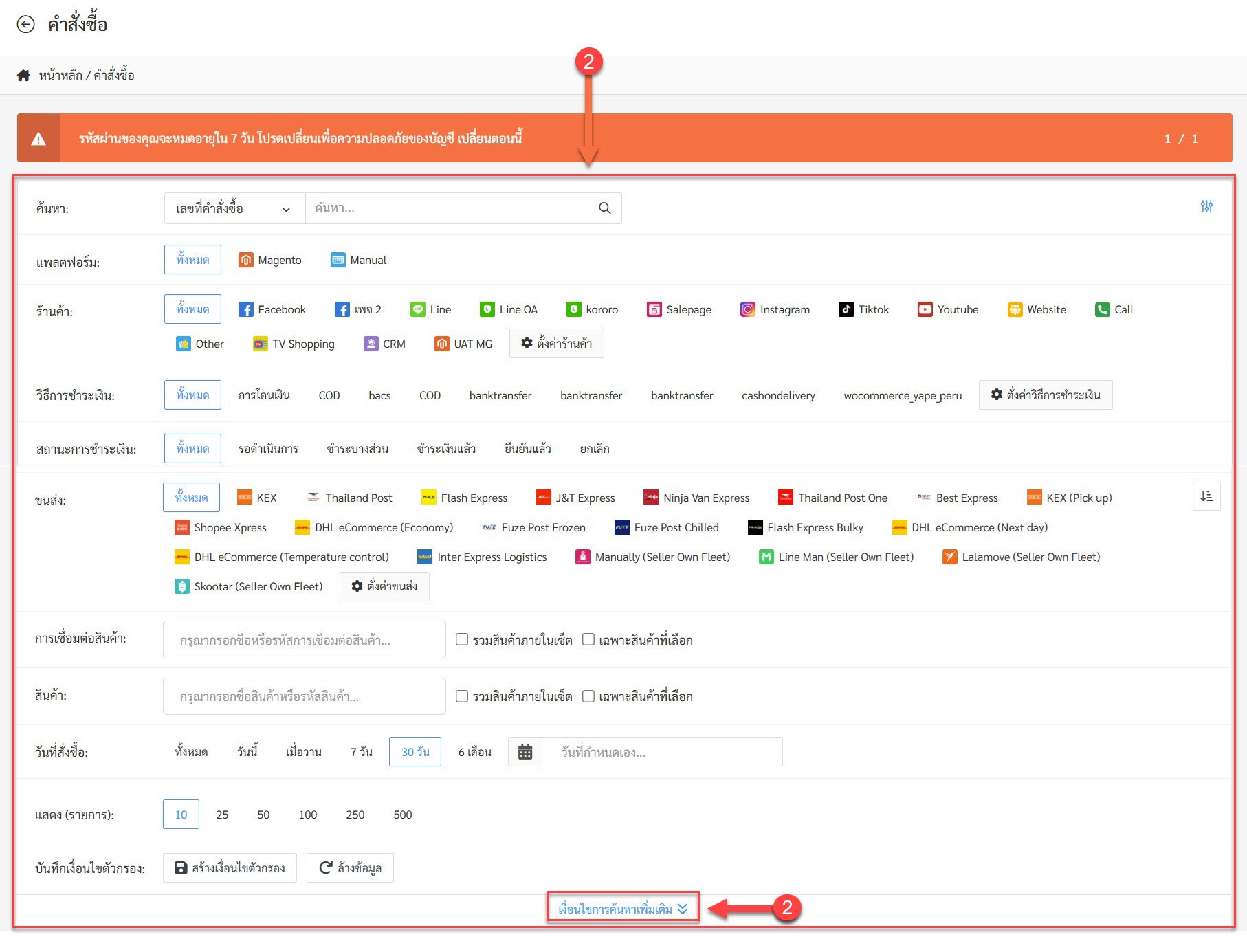Open filter settings sliders icon

[x=1206, y=206]
